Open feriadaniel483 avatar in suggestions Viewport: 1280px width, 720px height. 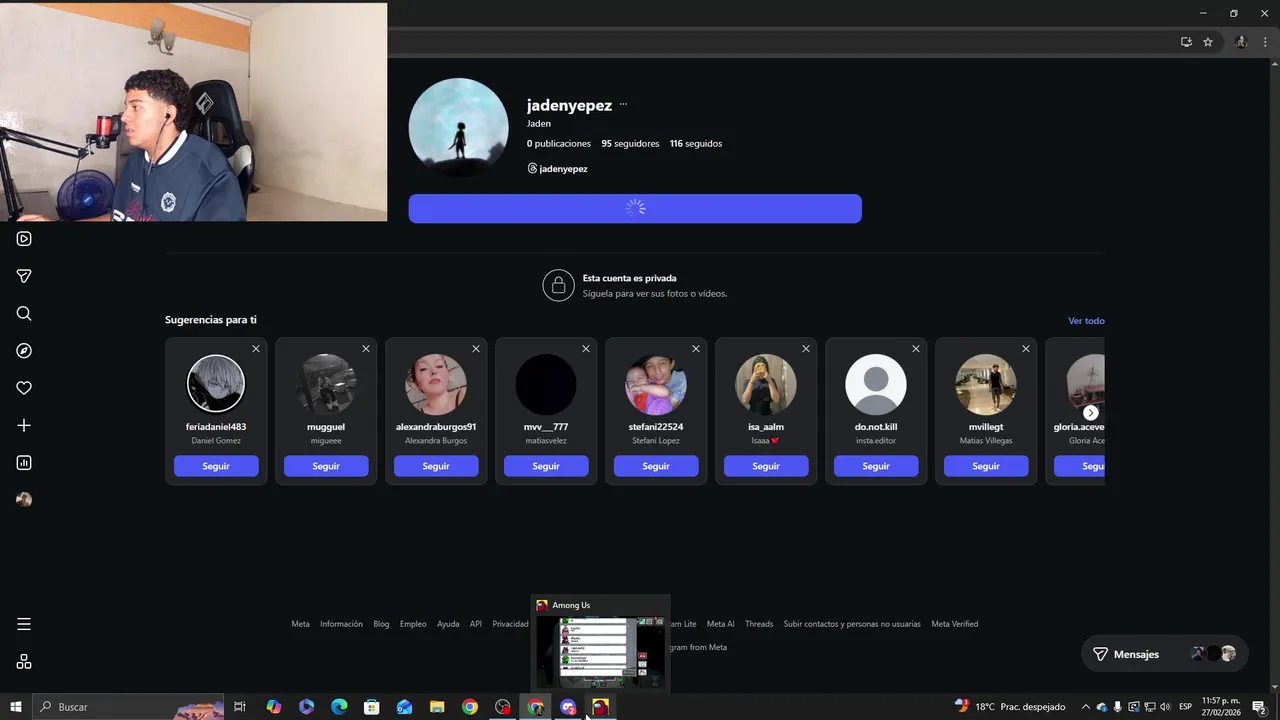(x=216, y=384)
